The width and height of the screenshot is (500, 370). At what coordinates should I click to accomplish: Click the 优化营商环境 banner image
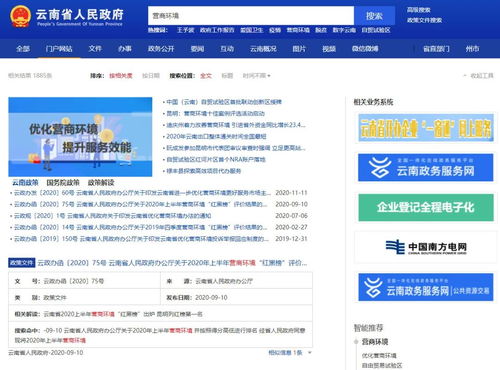click(80, 137)
